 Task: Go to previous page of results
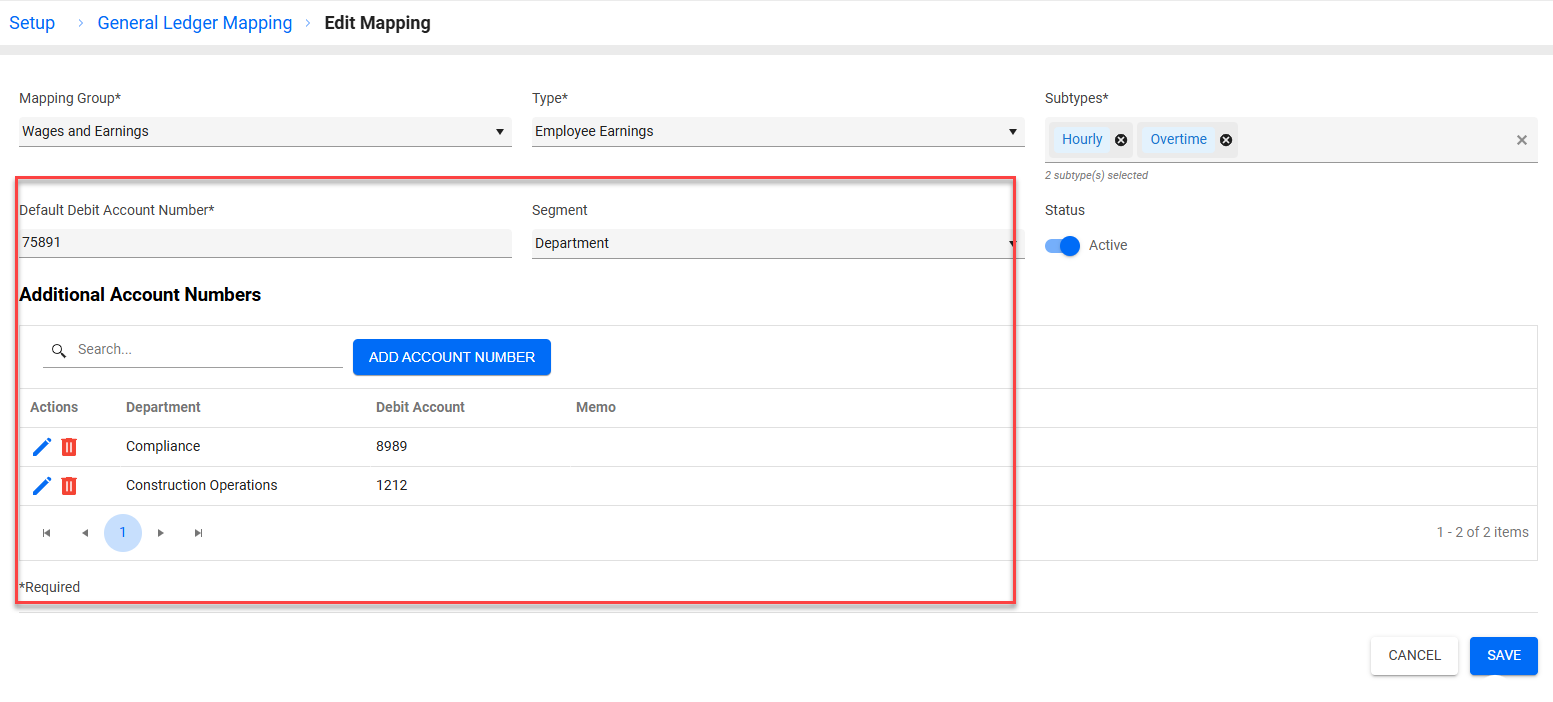coord(85,533)
